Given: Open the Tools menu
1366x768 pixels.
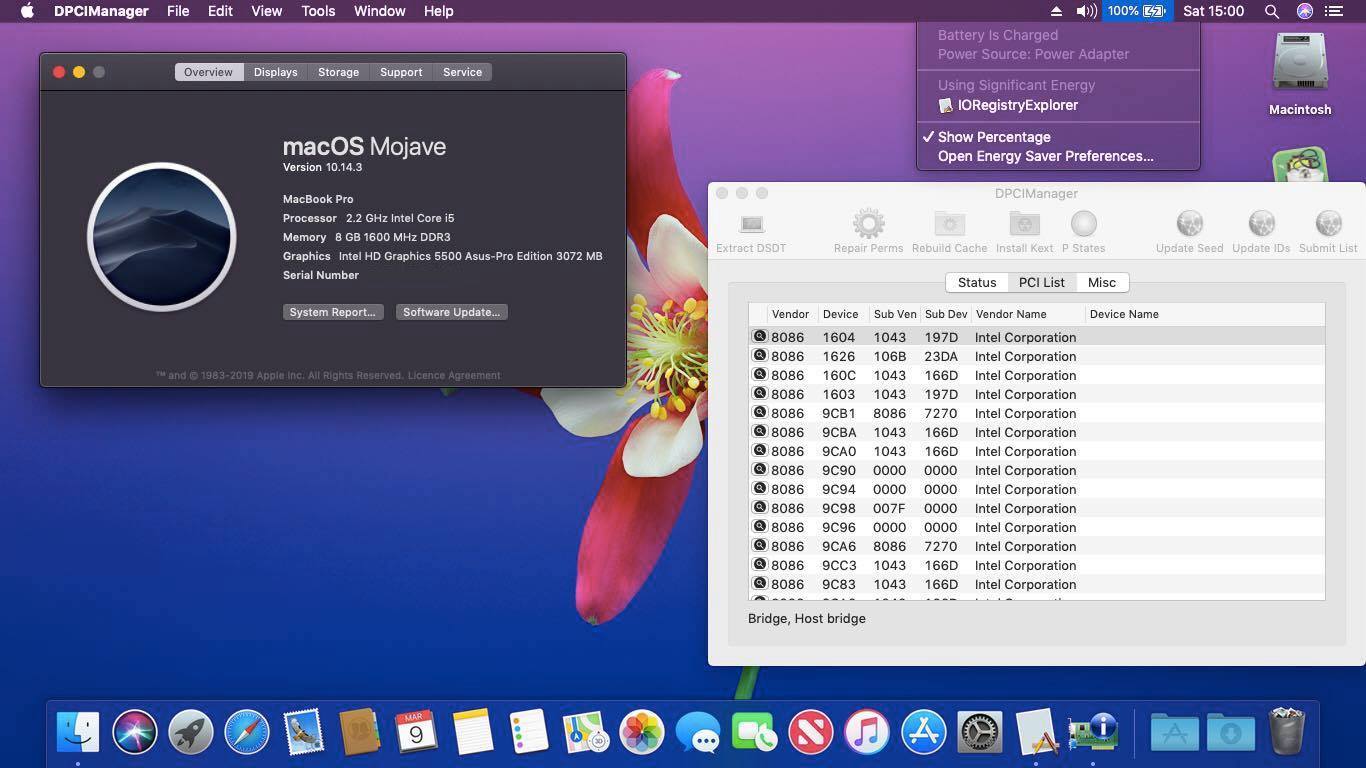Looking at the screenshot, I should pyautogui.click(x=318, y=11).
